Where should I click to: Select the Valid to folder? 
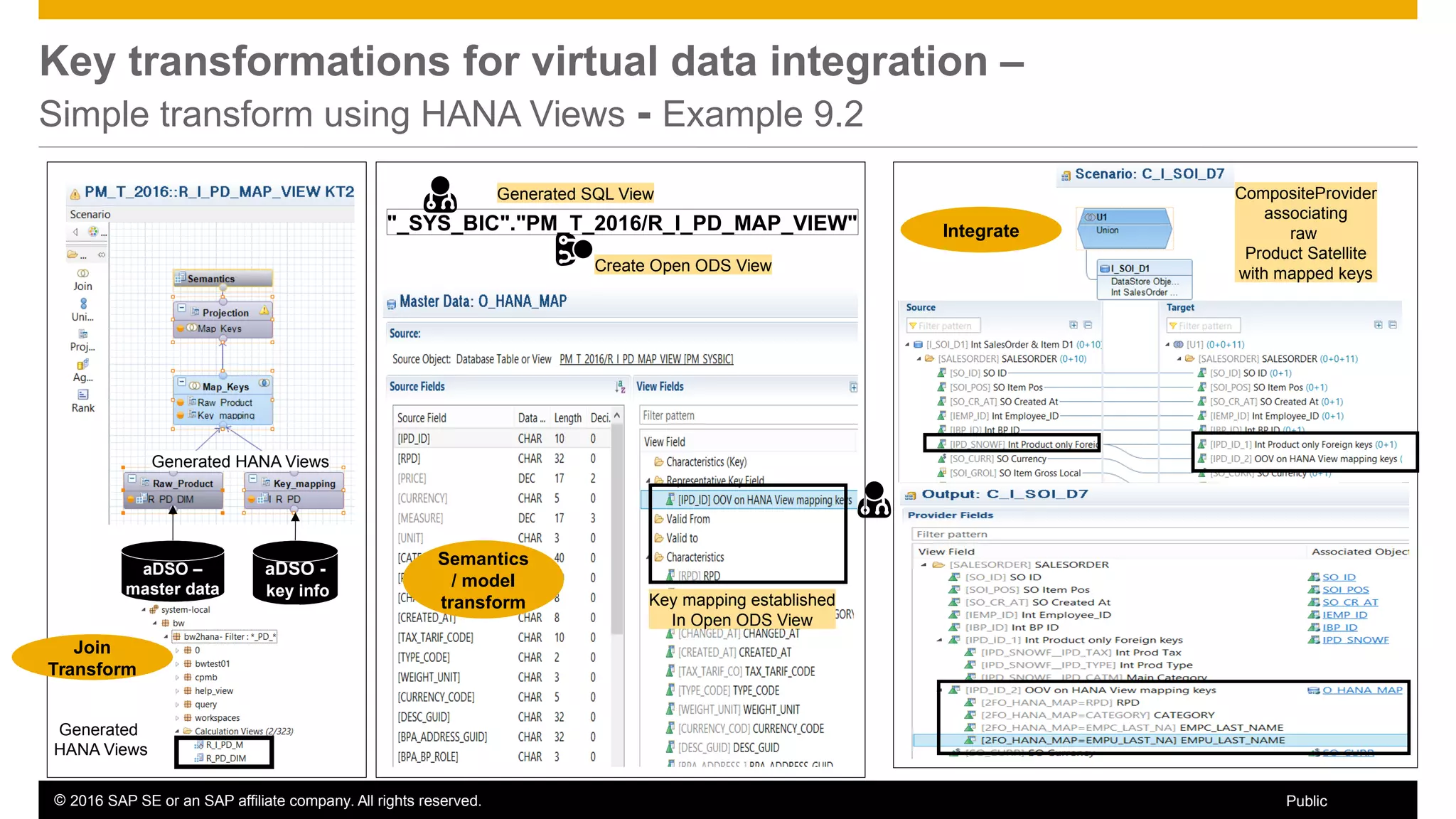click(676, 538)
